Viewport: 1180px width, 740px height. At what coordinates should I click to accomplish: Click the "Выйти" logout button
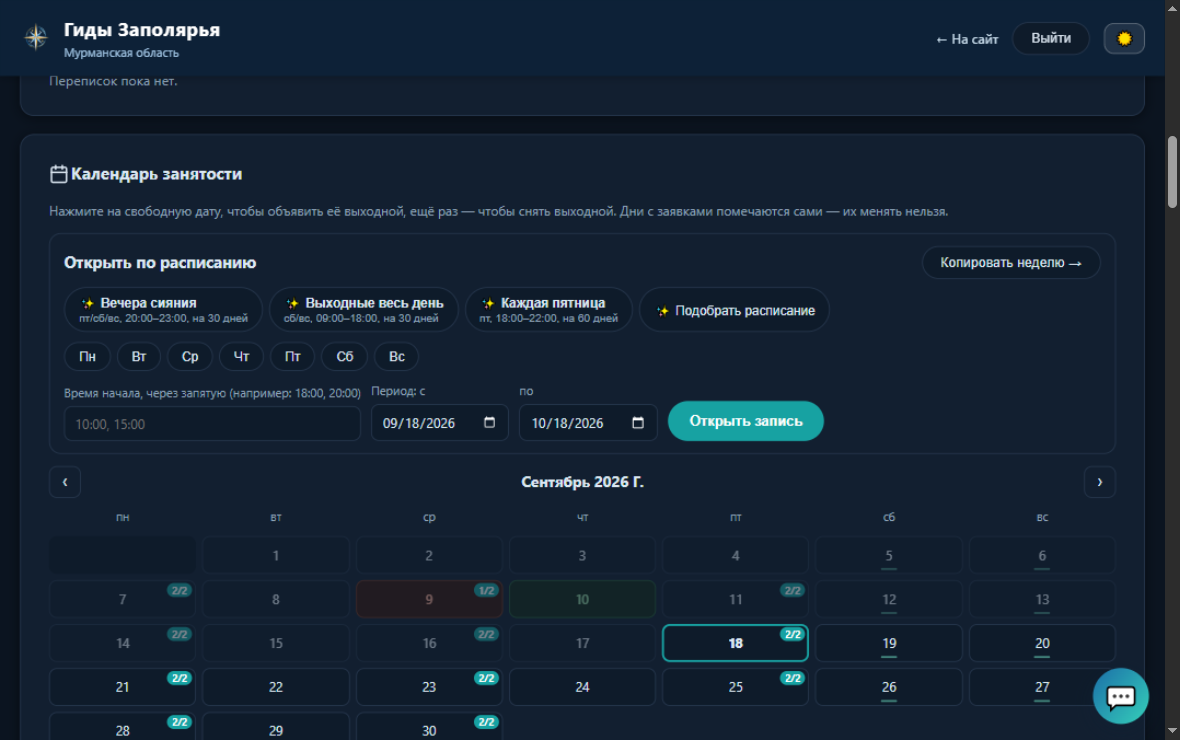[1051, 38]
